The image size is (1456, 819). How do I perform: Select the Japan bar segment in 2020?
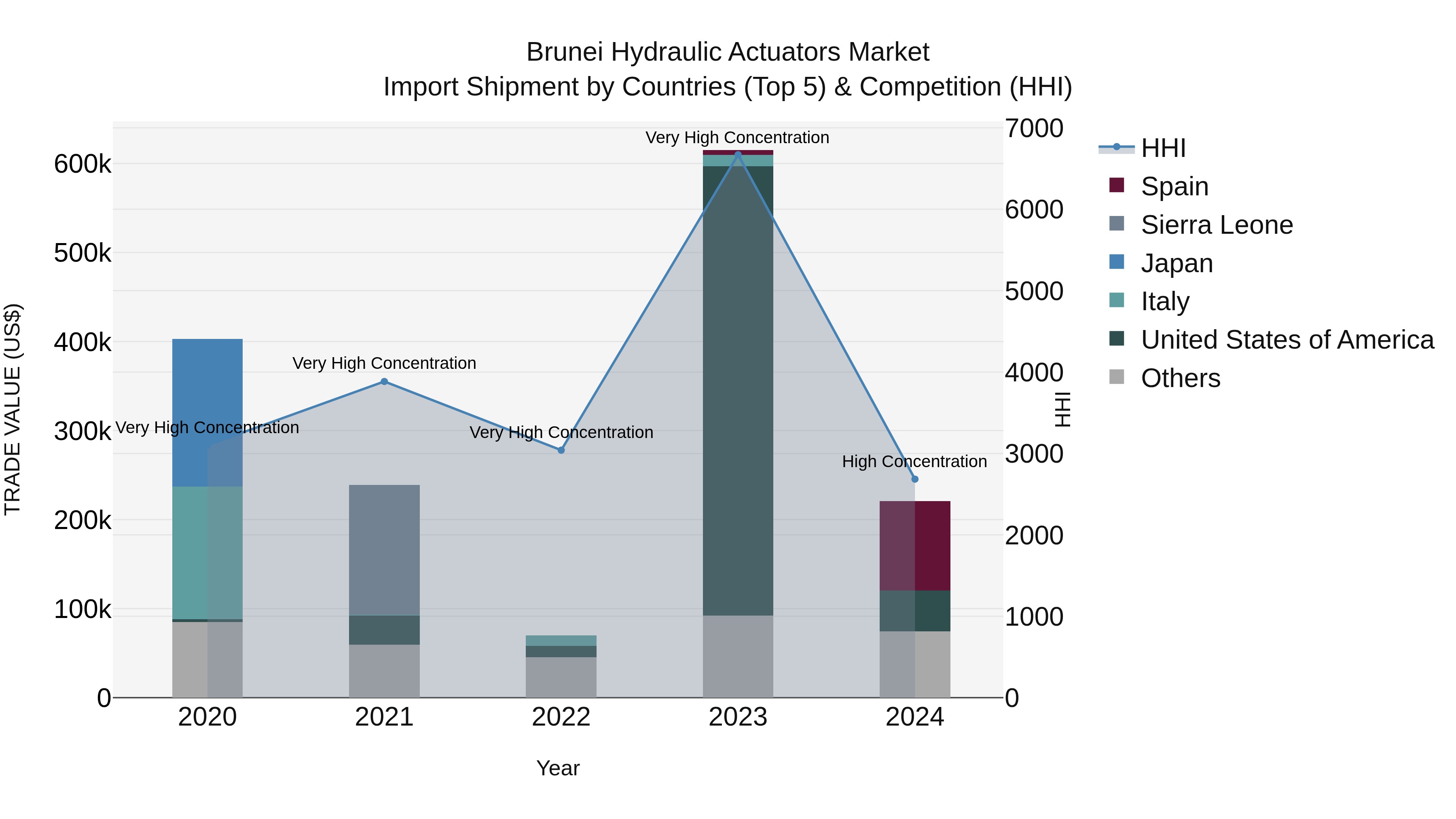click(x=207, y=413)
